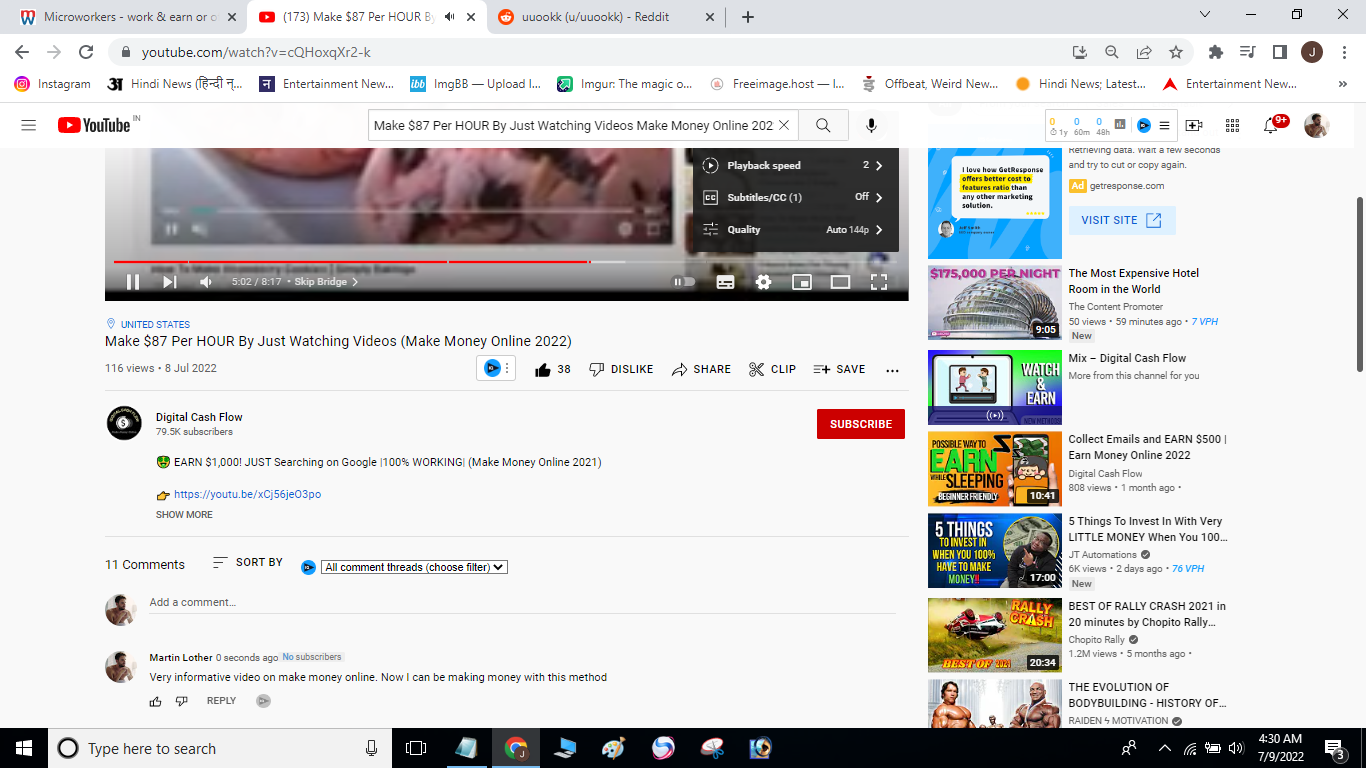Click the CLIP button
The height and width of the screenshot is (768, 1366).
pos(772,369)
